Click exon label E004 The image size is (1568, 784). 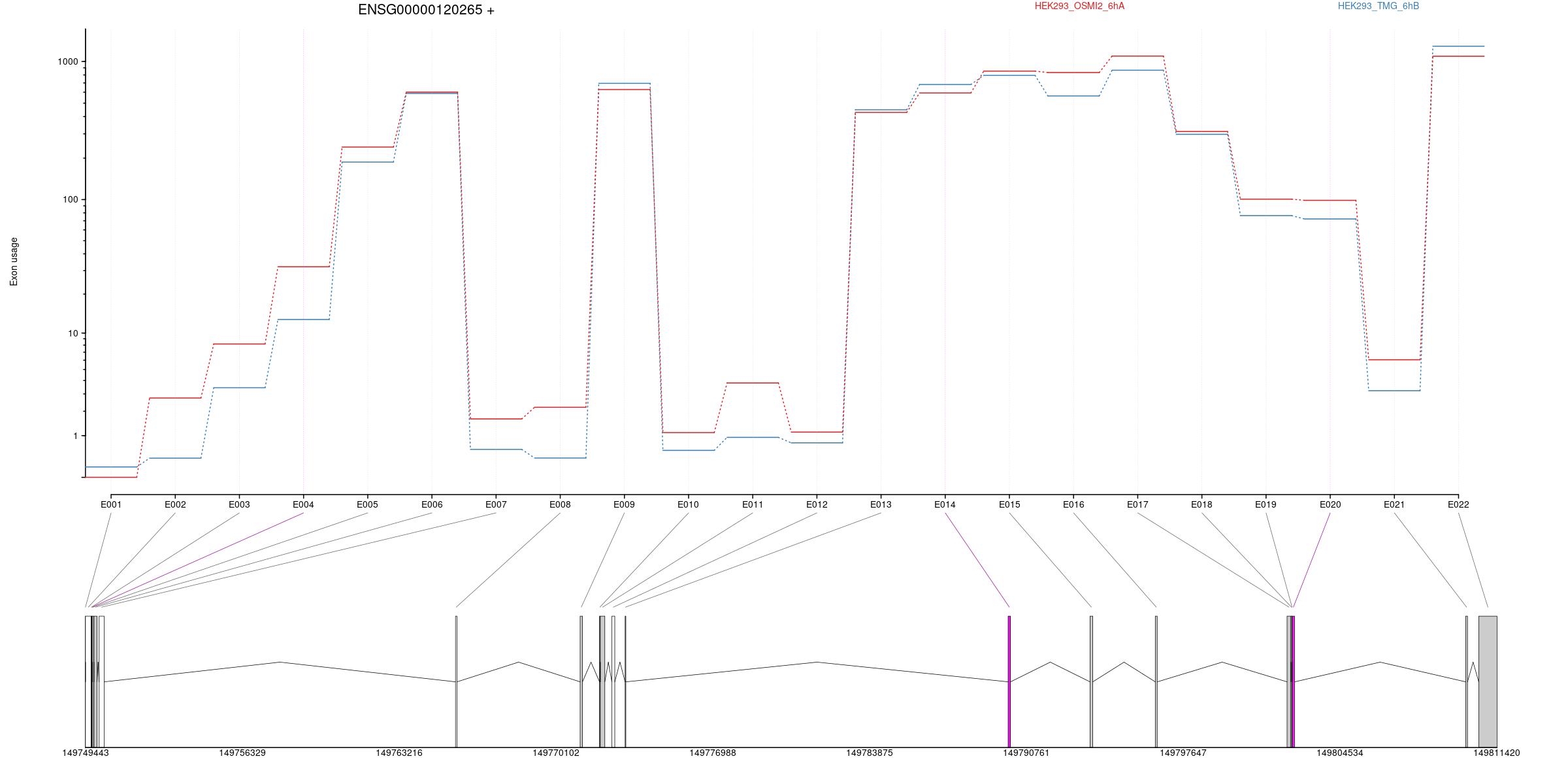(303, 504)
